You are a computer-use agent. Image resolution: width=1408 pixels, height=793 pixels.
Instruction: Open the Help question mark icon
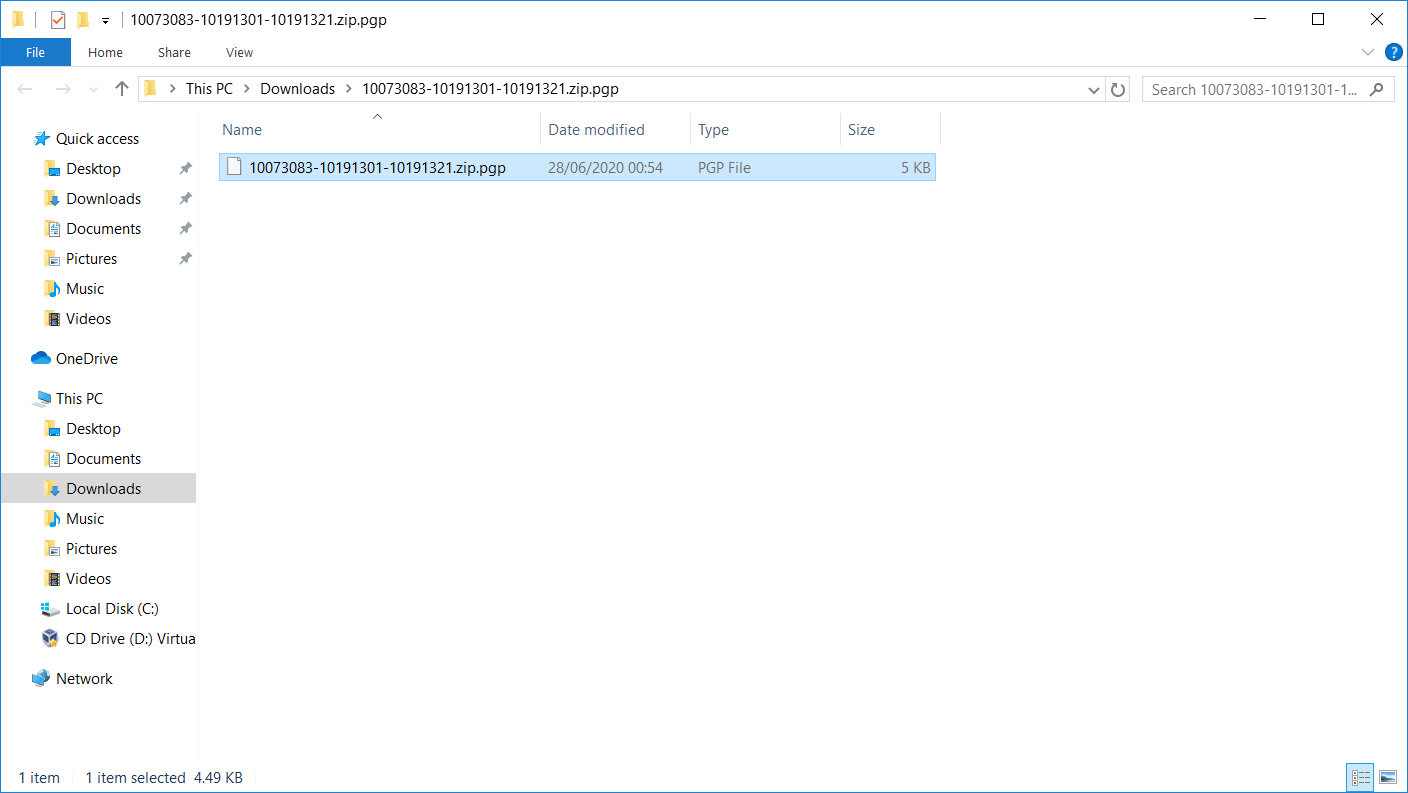tap(1393, 52)
